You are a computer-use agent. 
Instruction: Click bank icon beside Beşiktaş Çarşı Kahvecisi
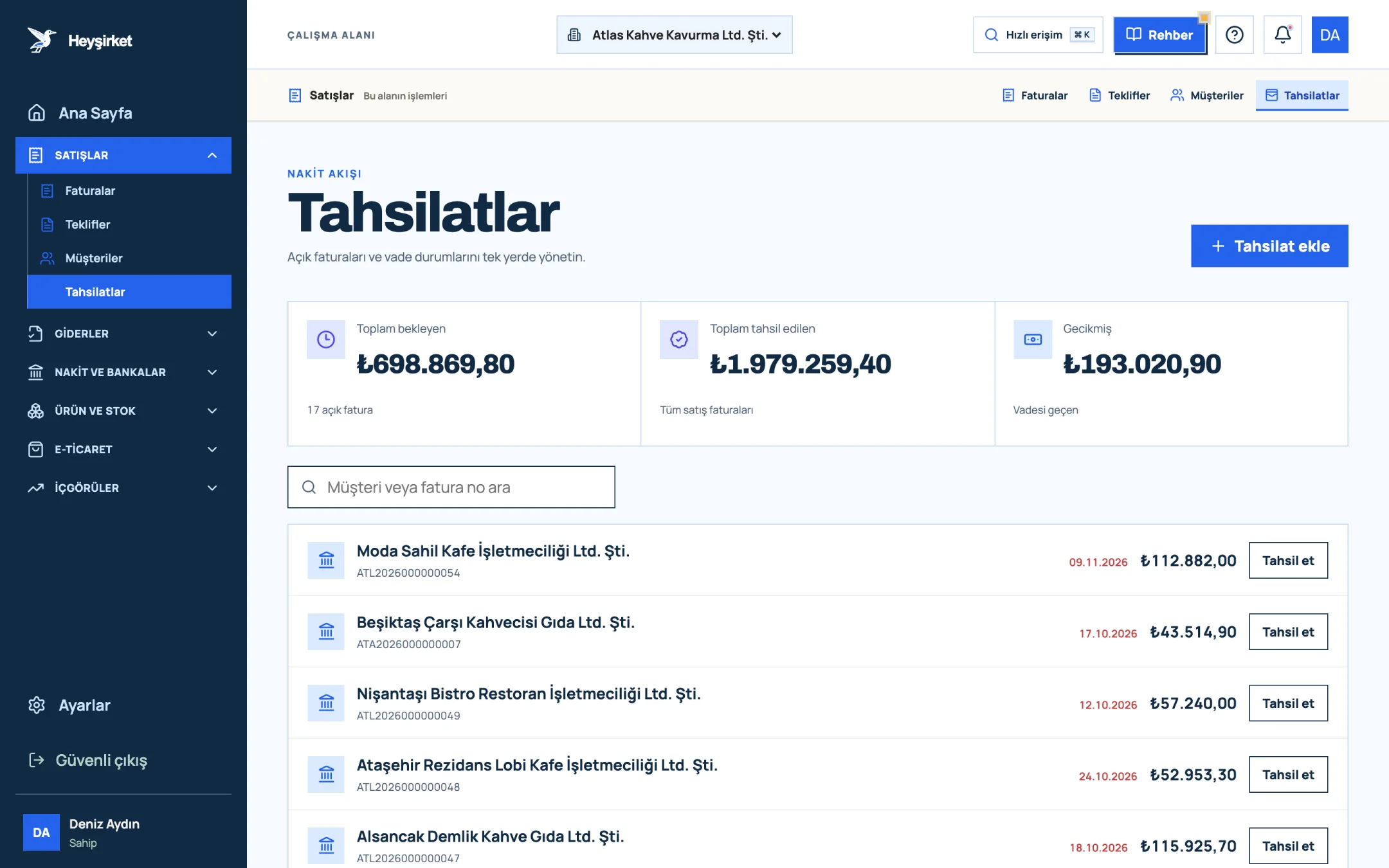[326, 632]
